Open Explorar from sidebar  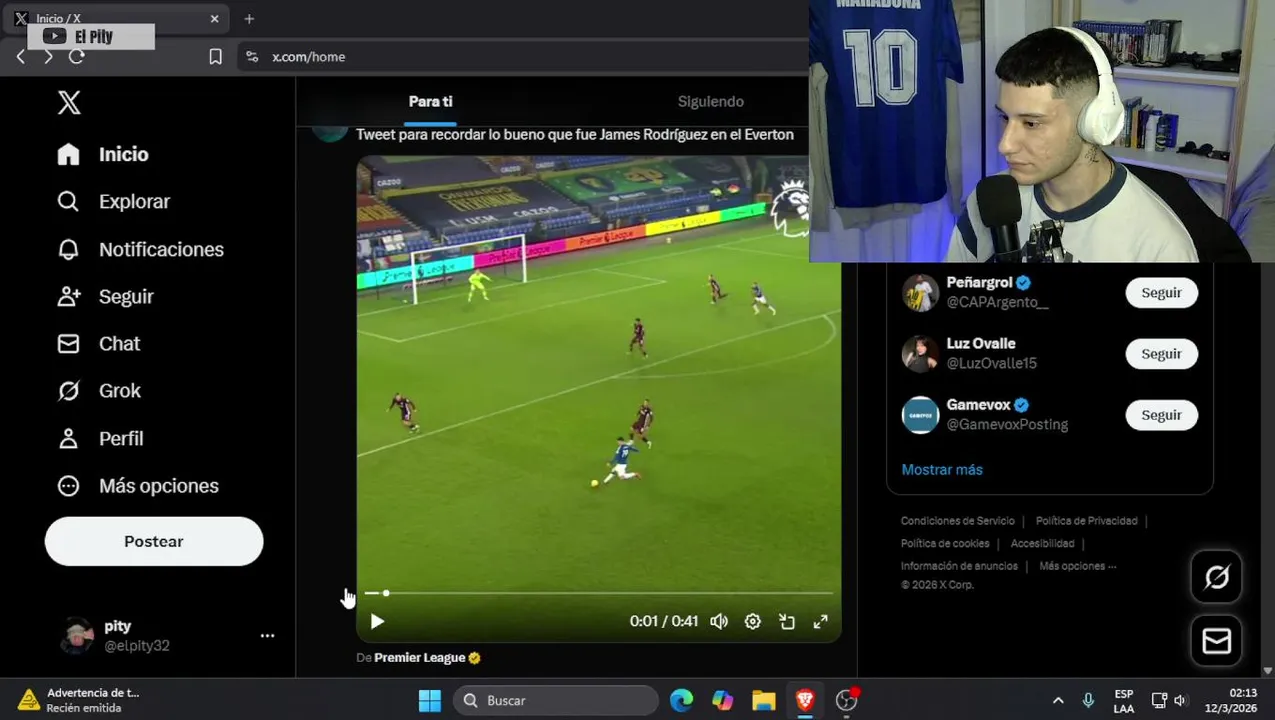[113, 201]
